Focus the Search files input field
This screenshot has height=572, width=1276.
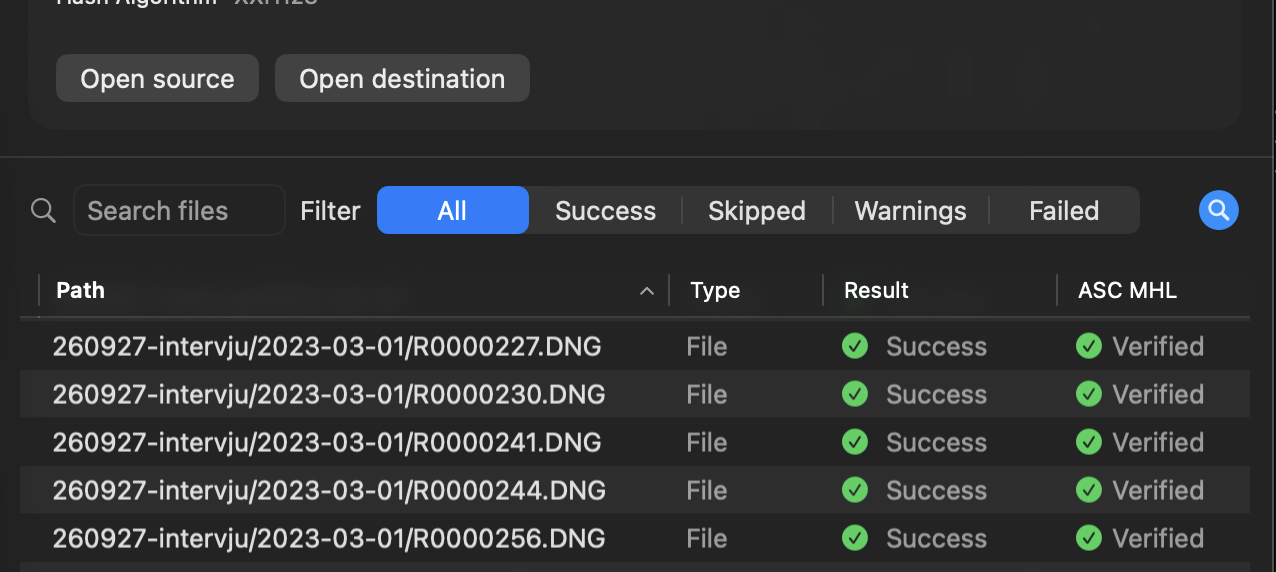coord(180,211)
